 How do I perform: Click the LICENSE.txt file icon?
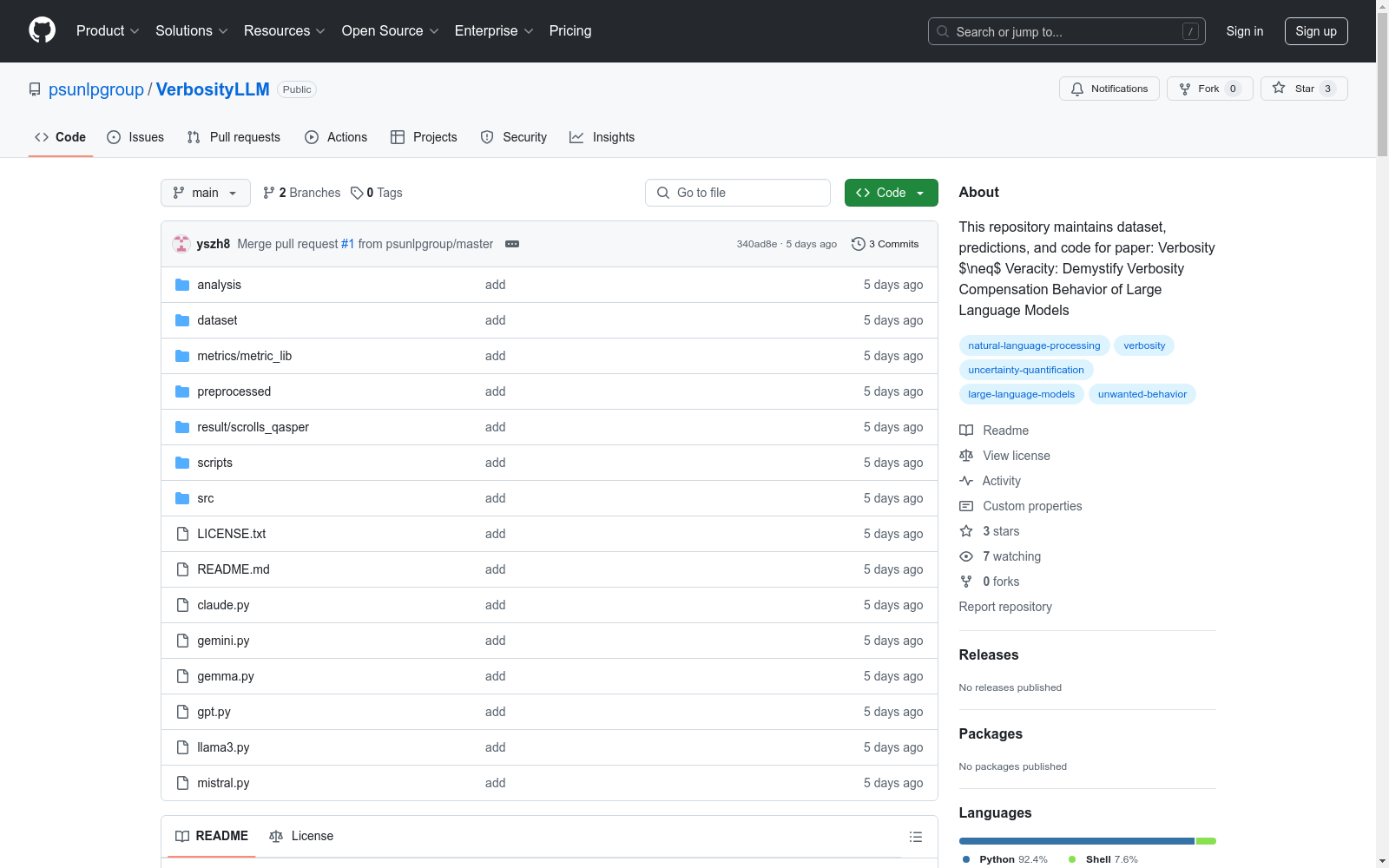click(x=182, y=534)
